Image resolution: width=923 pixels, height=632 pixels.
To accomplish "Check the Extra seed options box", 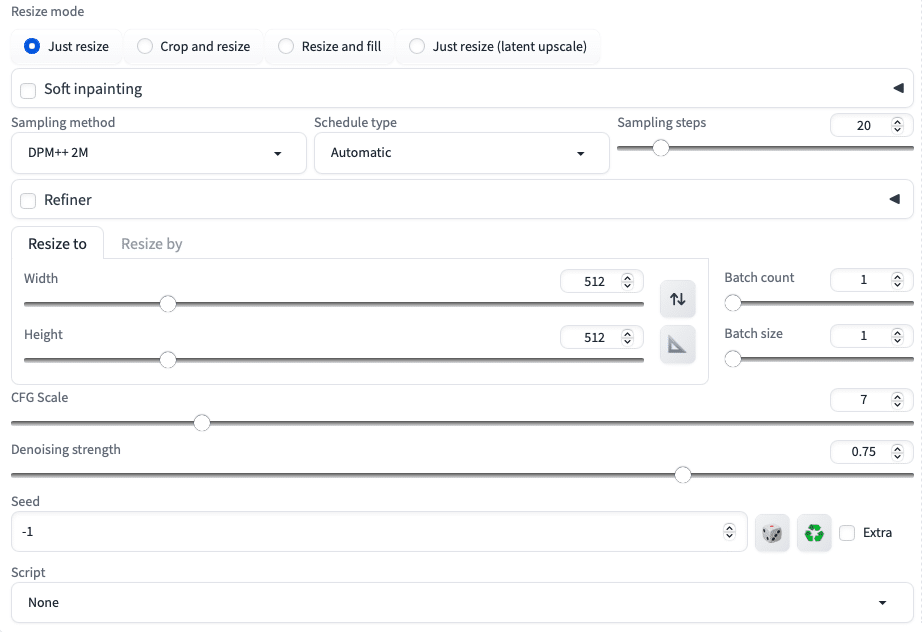I will (847, 533).
